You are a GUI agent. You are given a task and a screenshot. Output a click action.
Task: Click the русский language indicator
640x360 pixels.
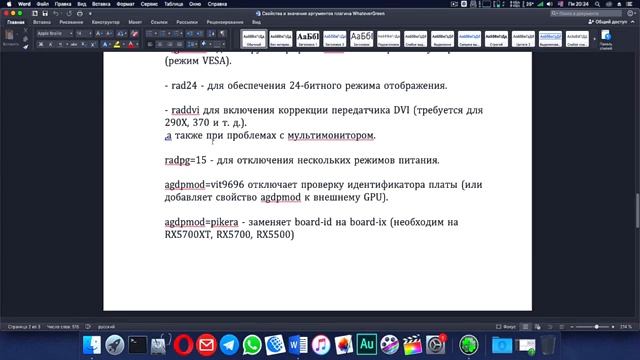tap(106, 327)
